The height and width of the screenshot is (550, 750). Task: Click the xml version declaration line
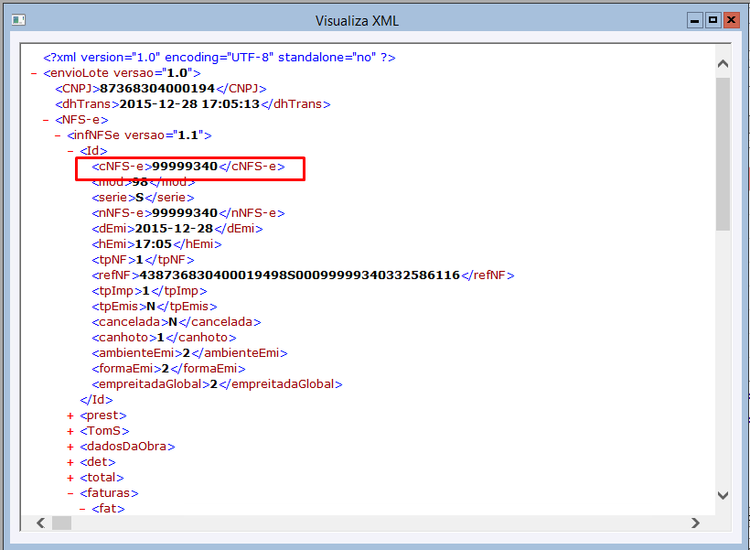pyautogui.click(x=220, y=57)
